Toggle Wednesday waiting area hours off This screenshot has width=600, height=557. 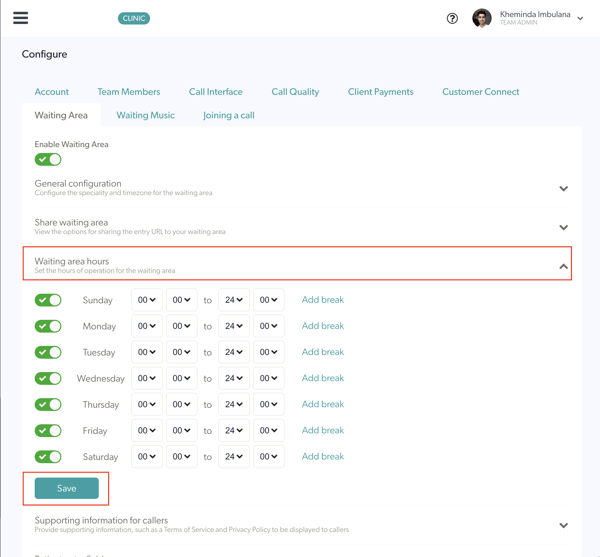tap(48, 378)
